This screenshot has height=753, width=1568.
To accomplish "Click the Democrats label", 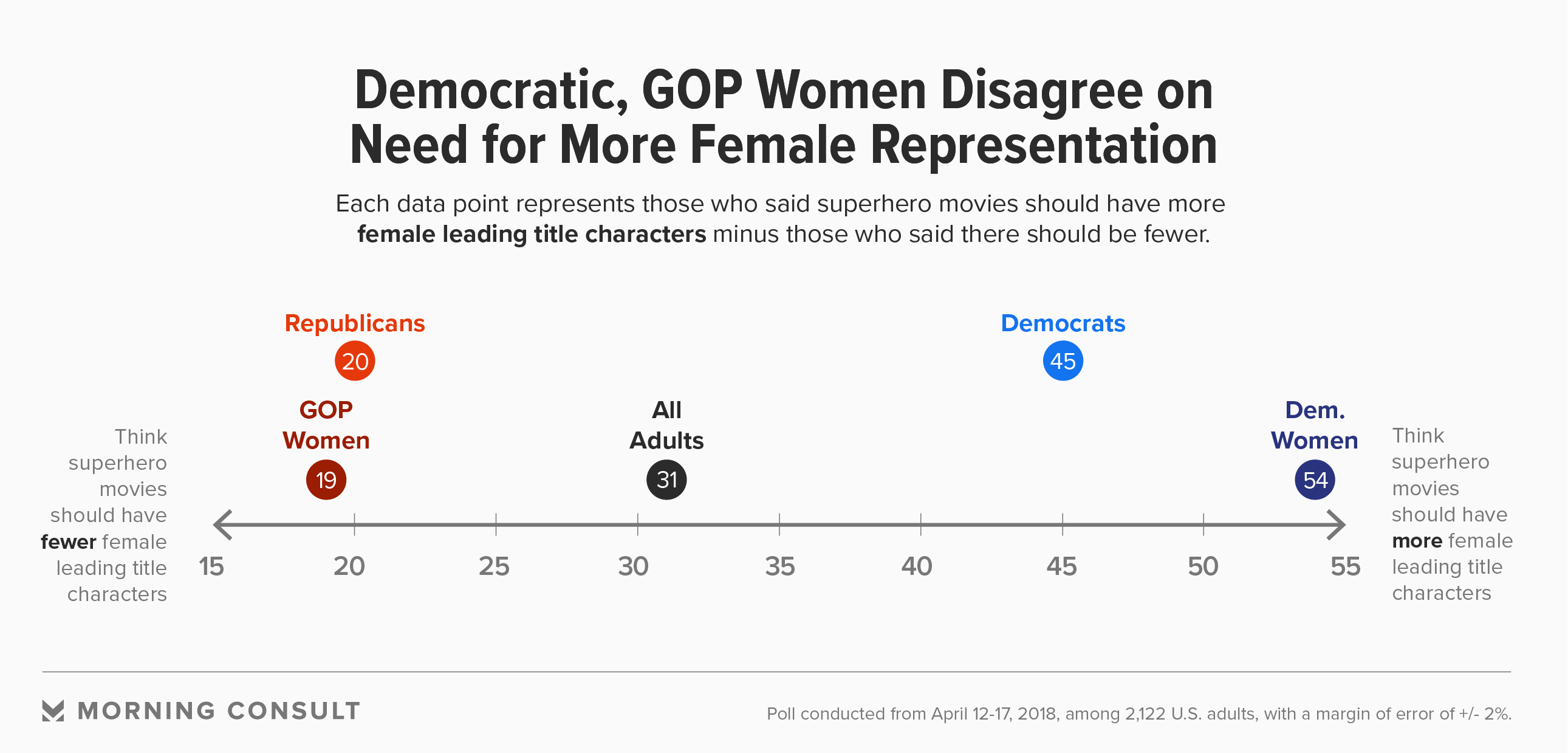I will tap(1063, 323).
